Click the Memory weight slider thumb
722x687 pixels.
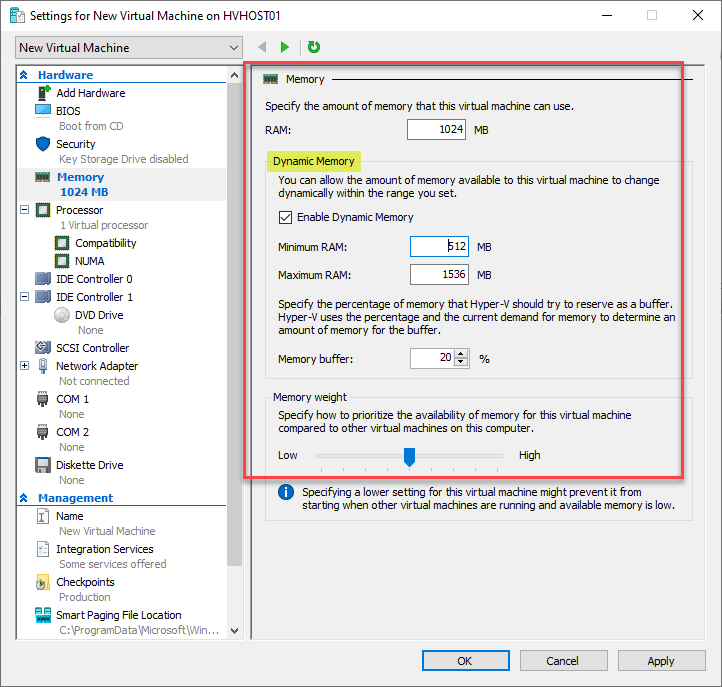point(409,457)
